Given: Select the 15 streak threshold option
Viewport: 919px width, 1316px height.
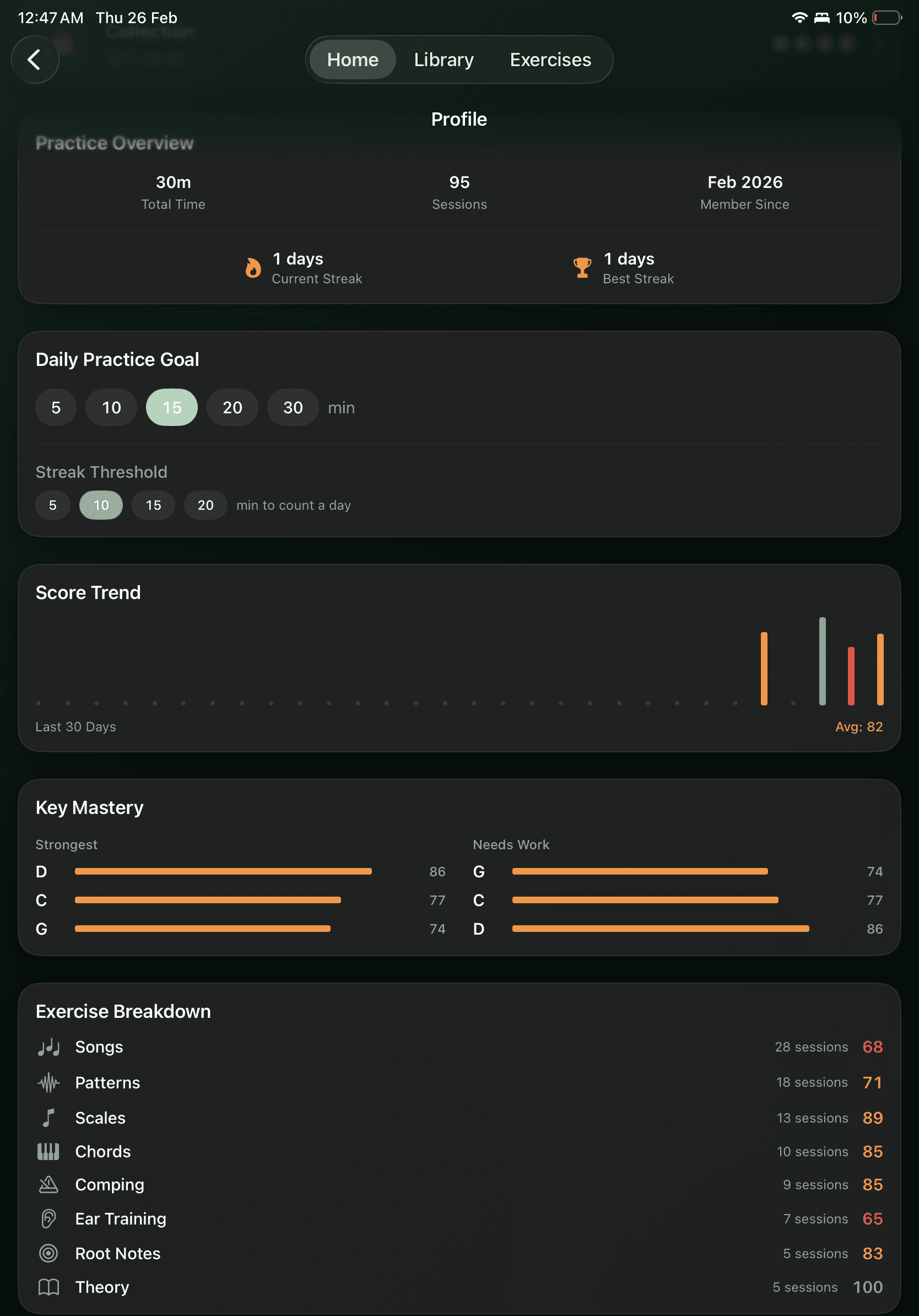Looking at the screenshot, I should [153, 505].
